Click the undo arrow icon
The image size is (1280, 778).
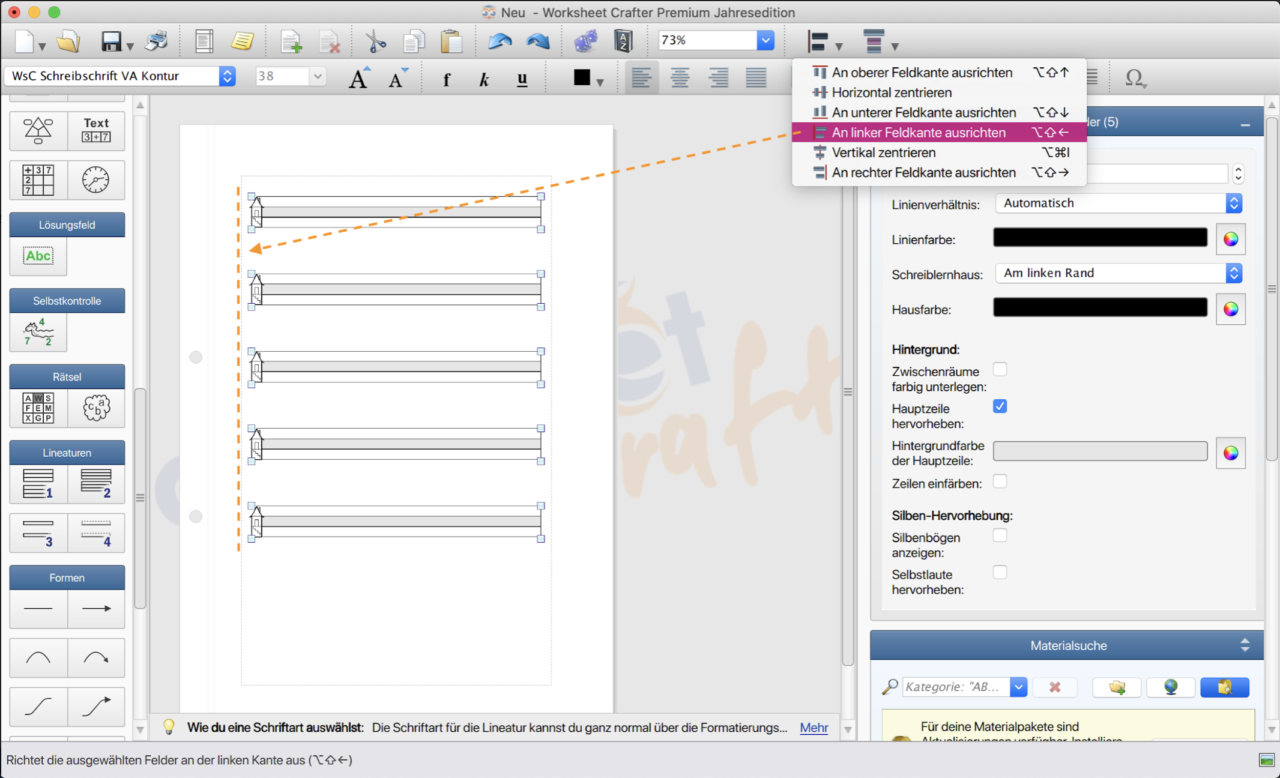[x=499, y=41]
